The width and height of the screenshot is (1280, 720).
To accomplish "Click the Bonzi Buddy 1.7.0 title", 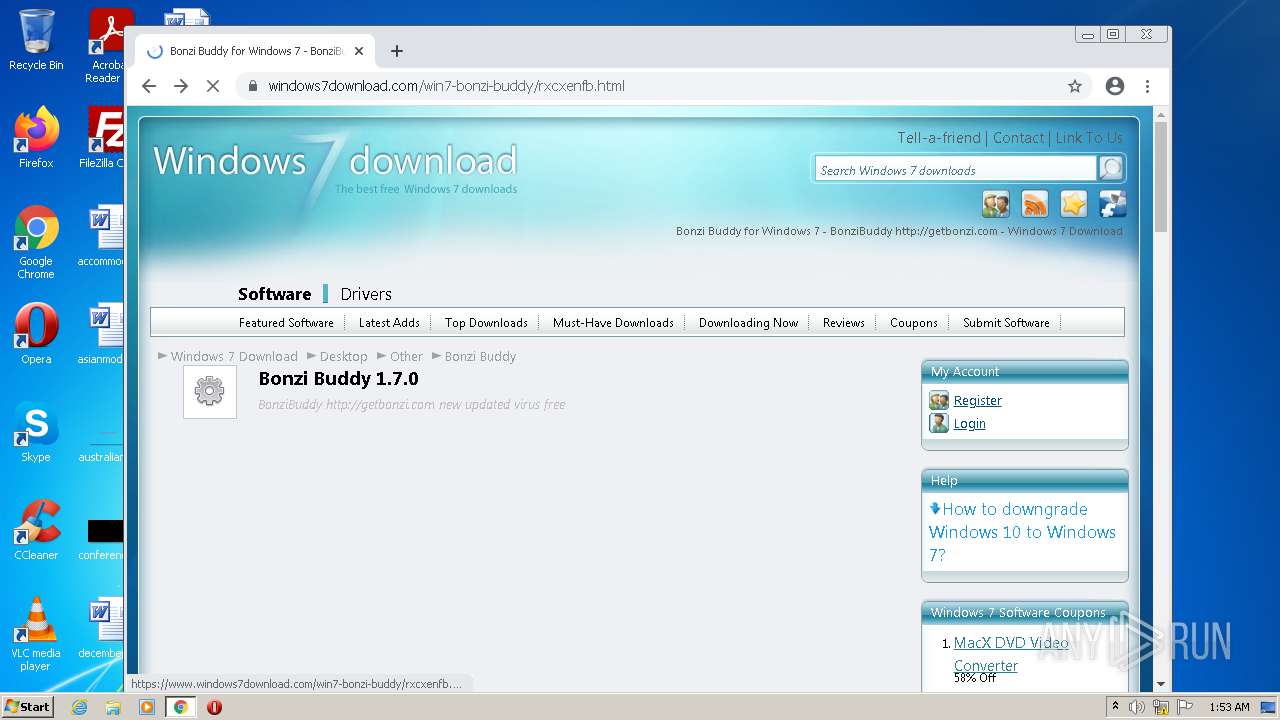I will point(338,379).
